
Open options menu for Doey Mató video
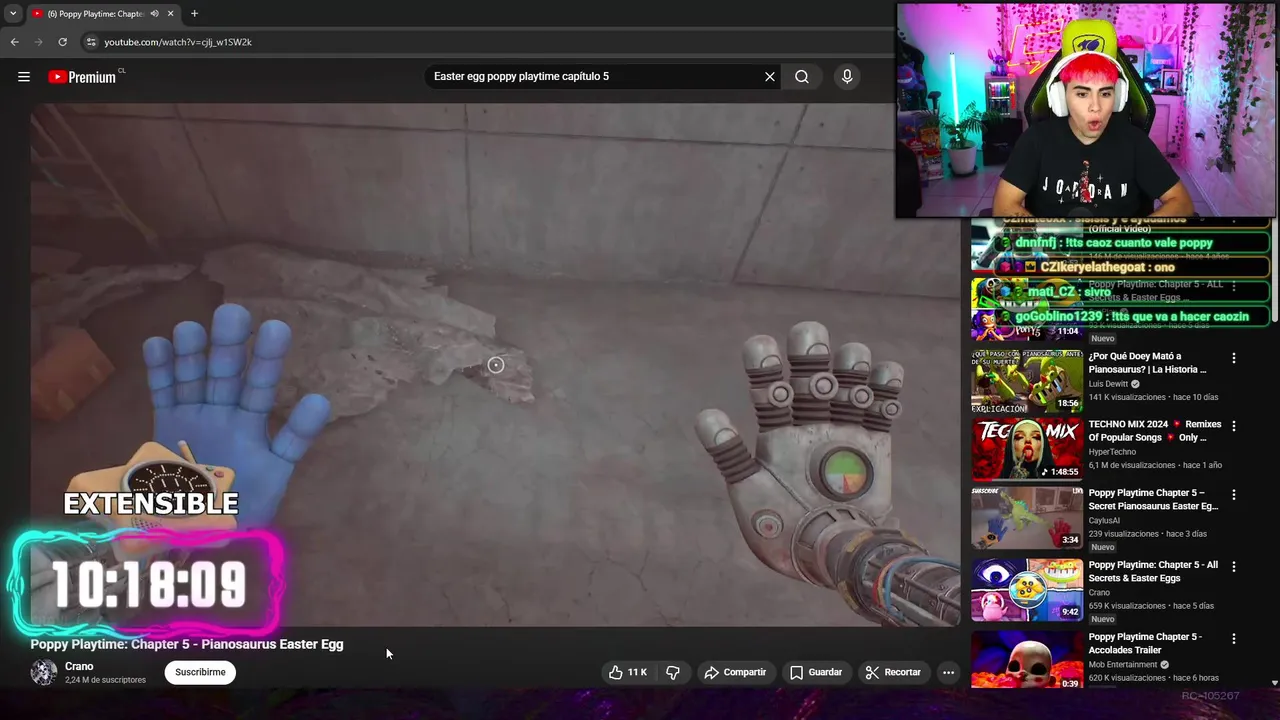pyautogui.click(x=1234, y=358)
